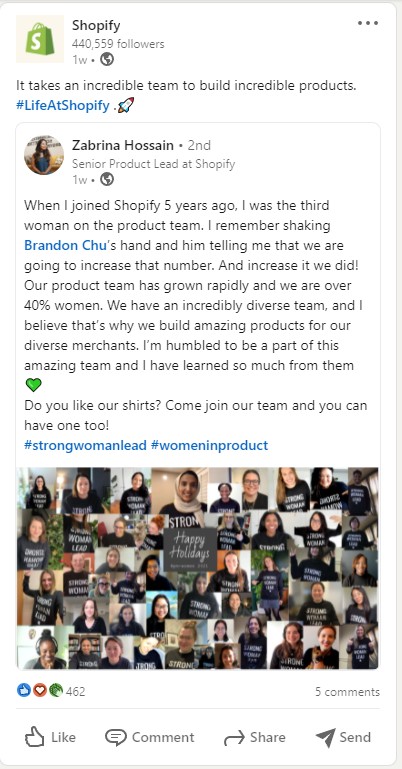
Task: Open the team photo collage image
Action: point(198,568)
